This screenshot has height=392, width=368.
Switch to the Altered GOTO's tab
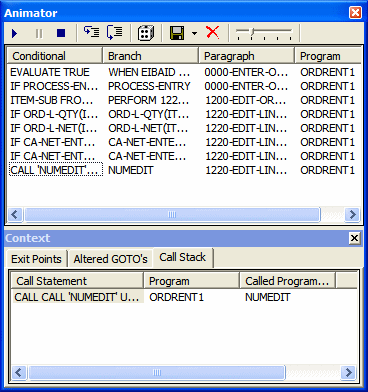click(110, 259)
